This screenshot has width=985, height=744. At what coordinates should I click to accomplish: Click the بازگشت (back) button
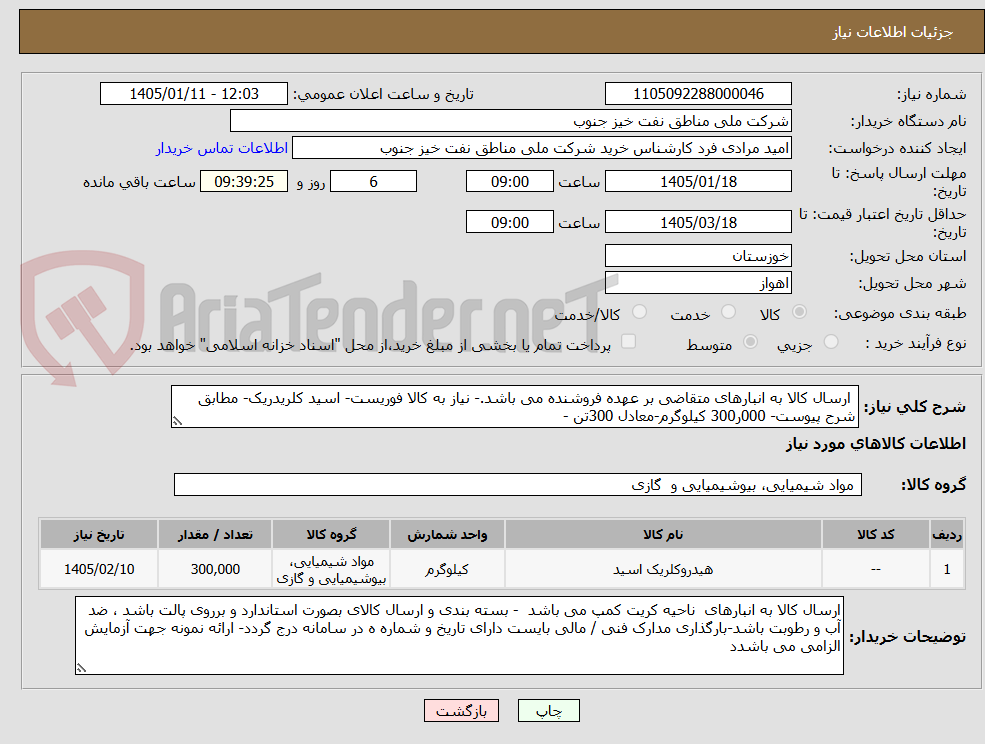tap(461, 711)
